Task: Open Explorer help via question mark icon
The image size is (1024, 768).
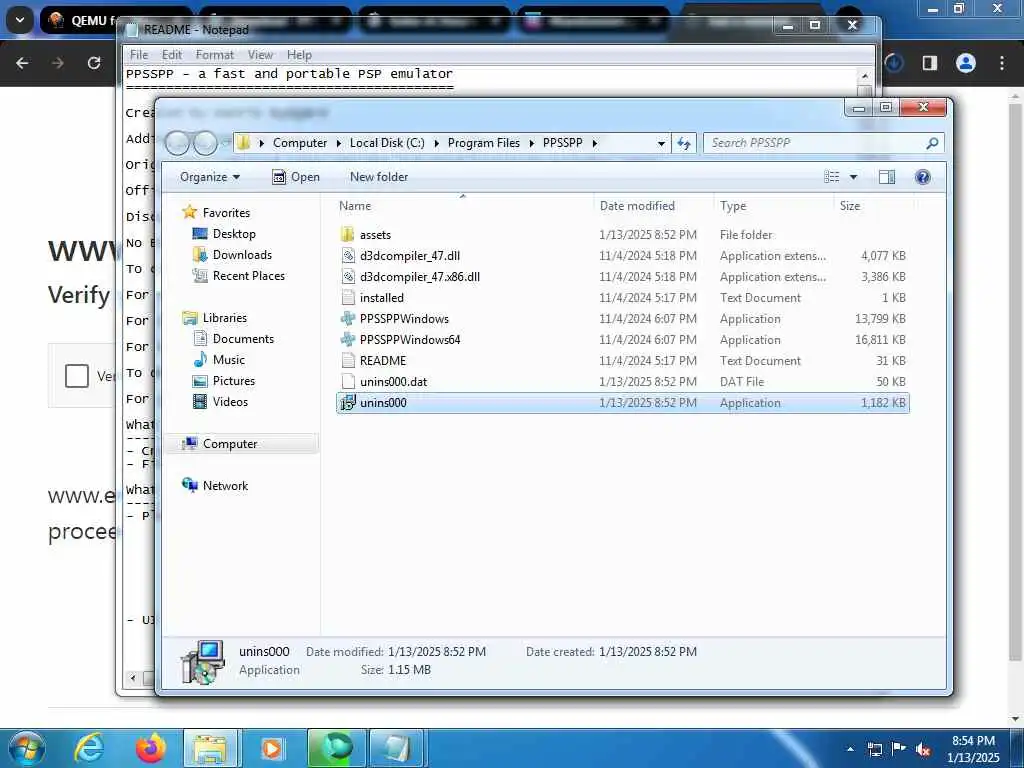Action: point(923,177)
